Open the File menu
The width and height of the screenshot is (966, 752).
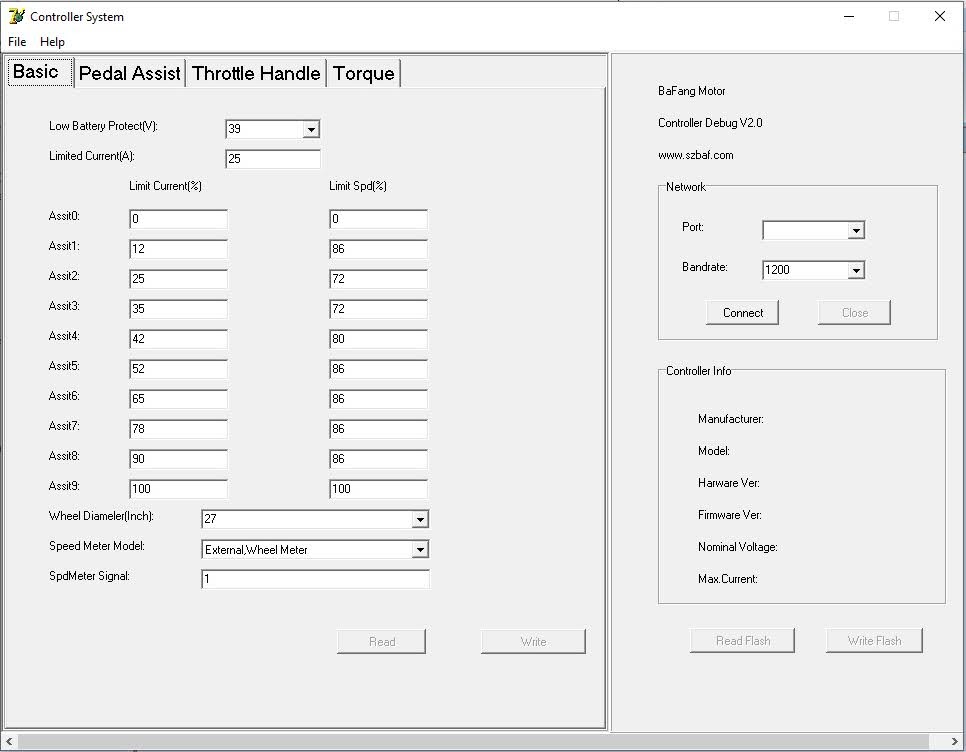coord(17,42)
